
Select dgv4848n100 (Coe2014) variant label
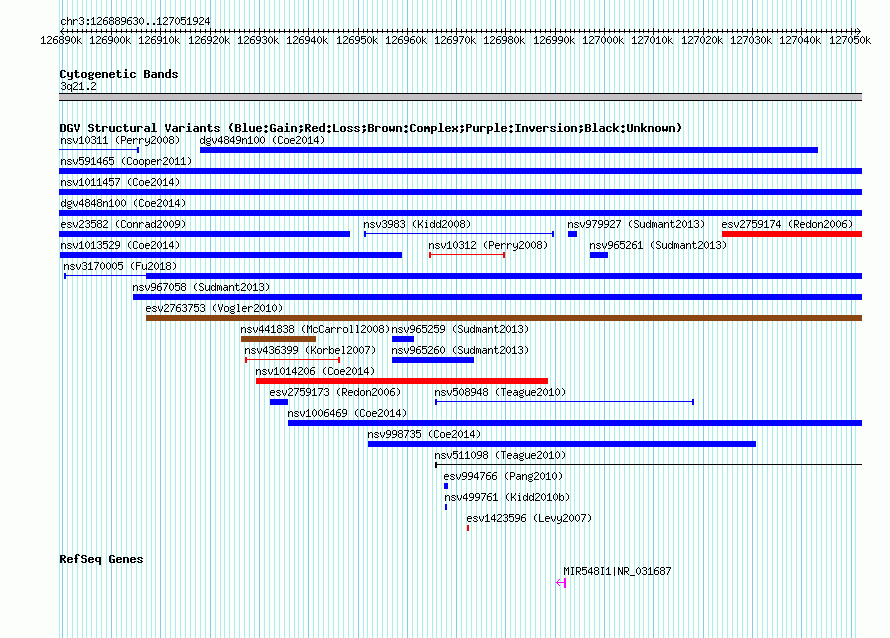(123, 203)
